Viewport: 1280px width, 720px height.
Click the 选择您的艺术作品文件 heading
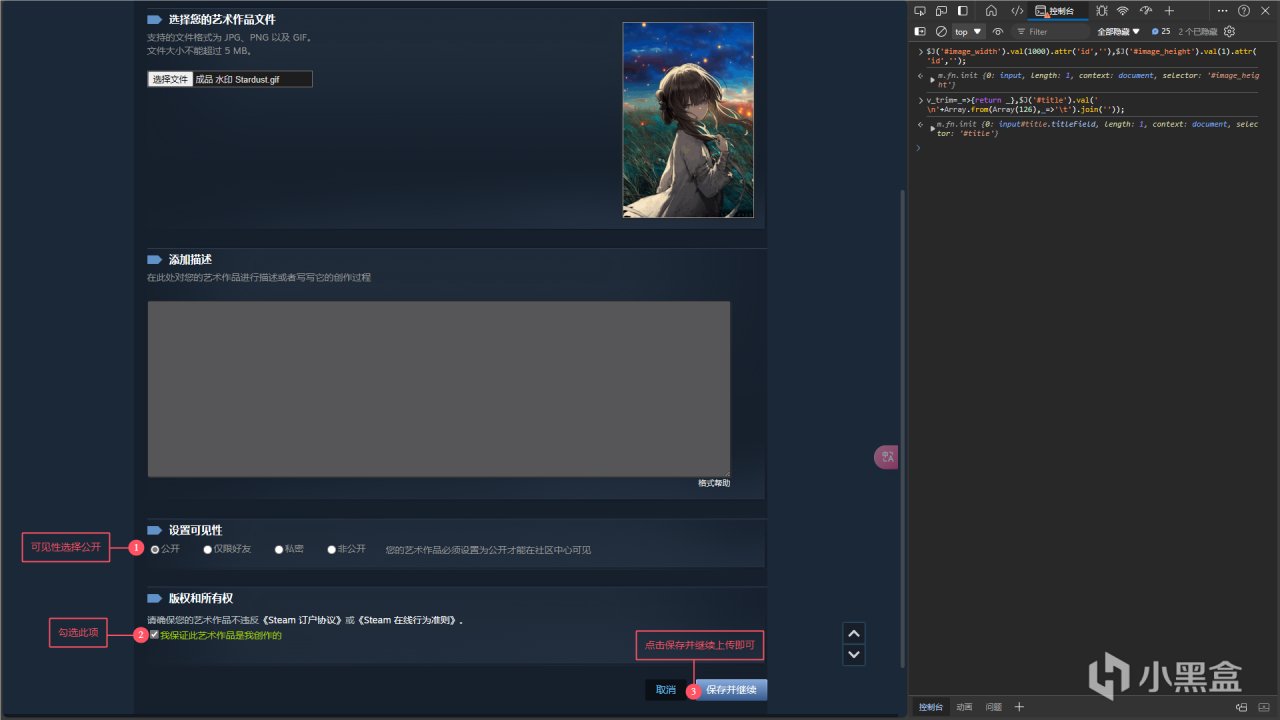(x=222, y=19)
